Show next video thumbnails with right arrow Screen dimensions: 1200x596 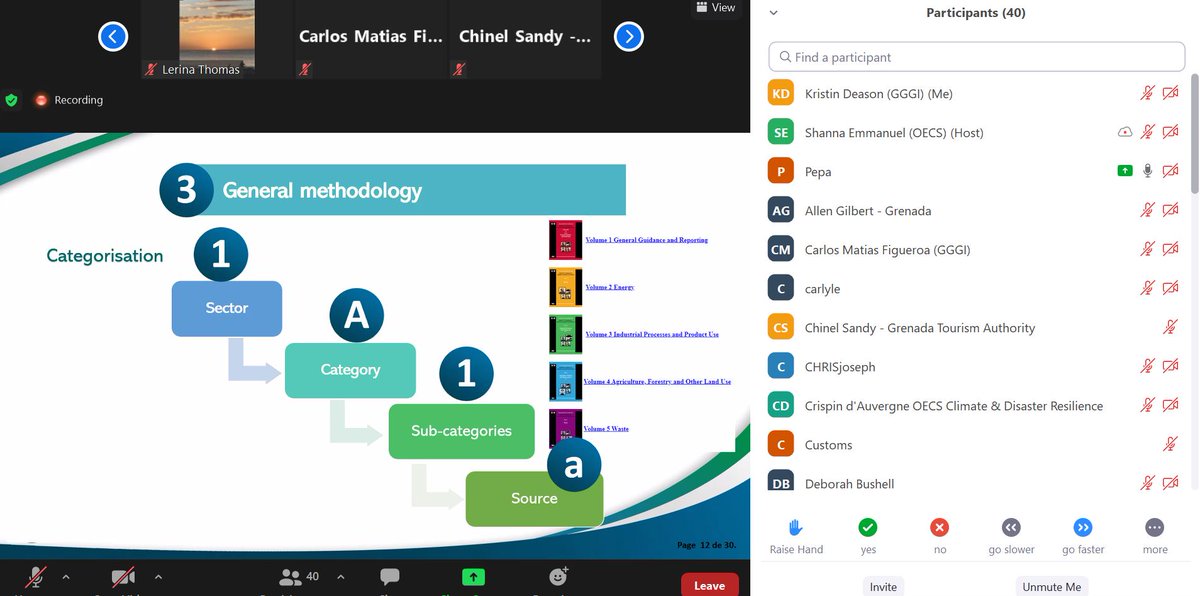click(x=628, y=37)
